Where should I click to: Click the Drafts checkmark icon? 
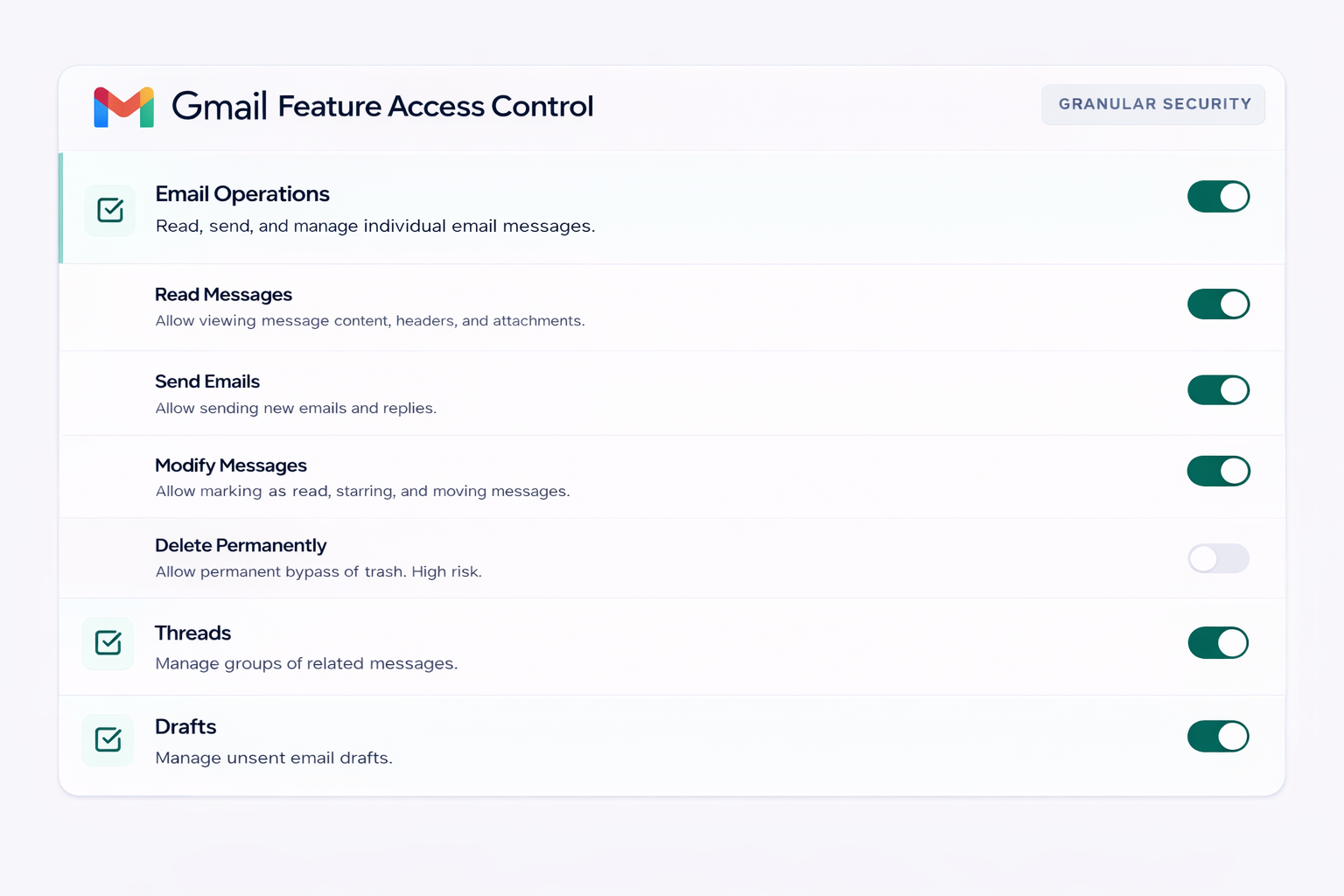pos(108,739)
